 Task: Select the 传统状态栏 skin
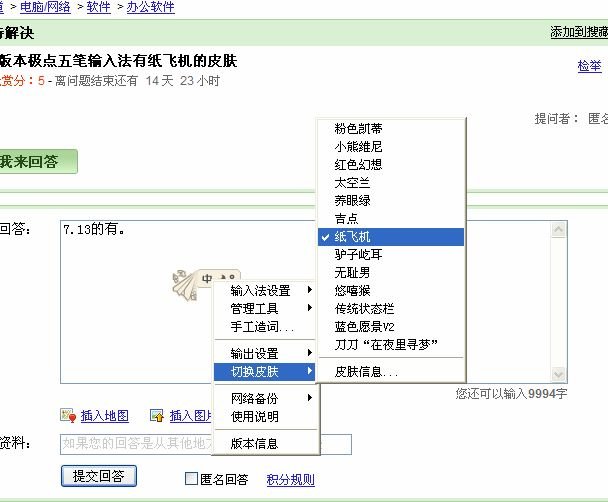click(391, 309)
